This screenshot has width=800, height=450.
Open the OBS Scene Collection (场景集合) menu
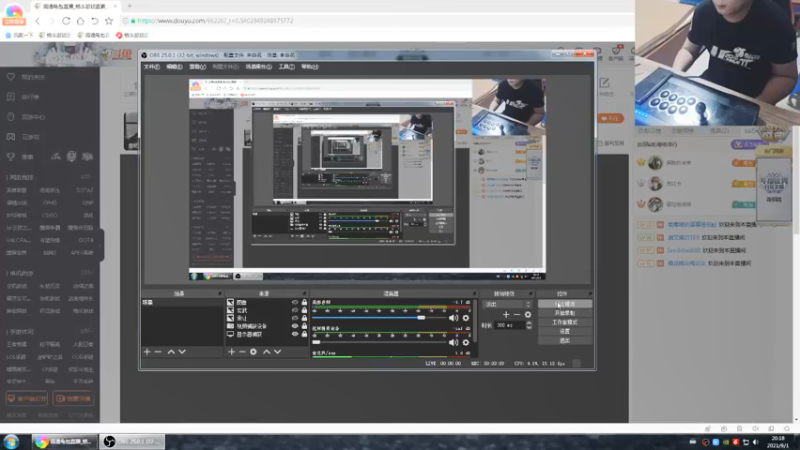point(259,67)
